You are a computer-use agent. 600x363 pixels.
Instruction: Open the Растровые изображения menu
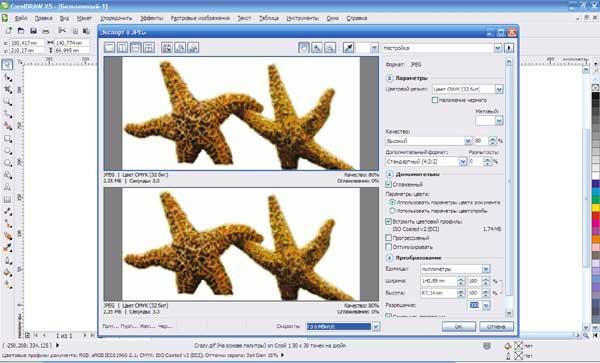[200, 18]
